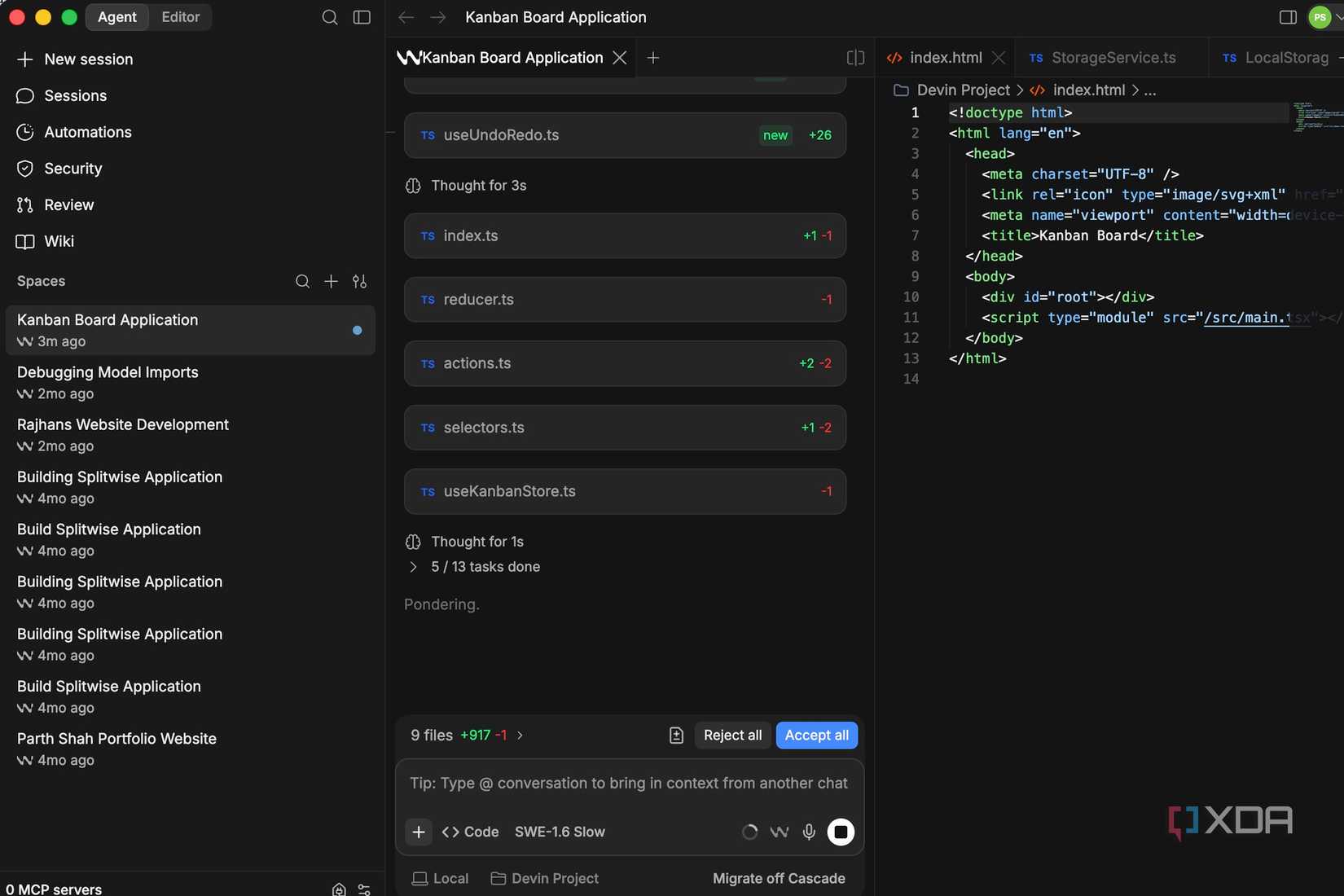Start a New session
Image resolution: width=1344 pixels, height=896 pixels.
[x=75, y=59]
